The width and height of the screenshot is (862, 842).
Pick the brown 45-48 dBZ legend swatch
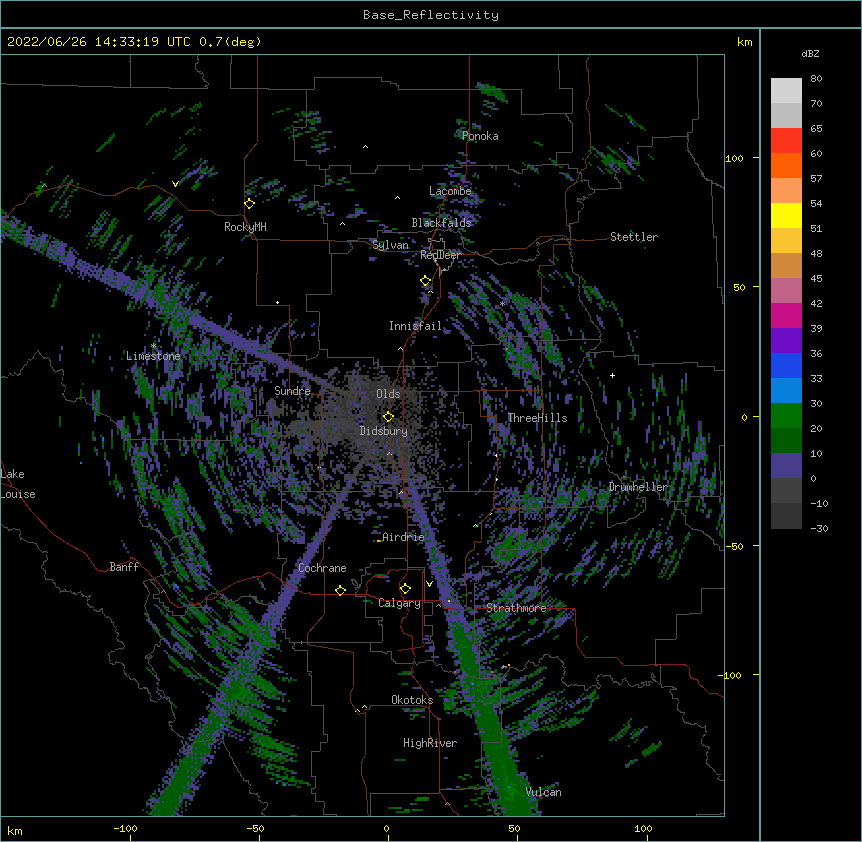point(786,265)
